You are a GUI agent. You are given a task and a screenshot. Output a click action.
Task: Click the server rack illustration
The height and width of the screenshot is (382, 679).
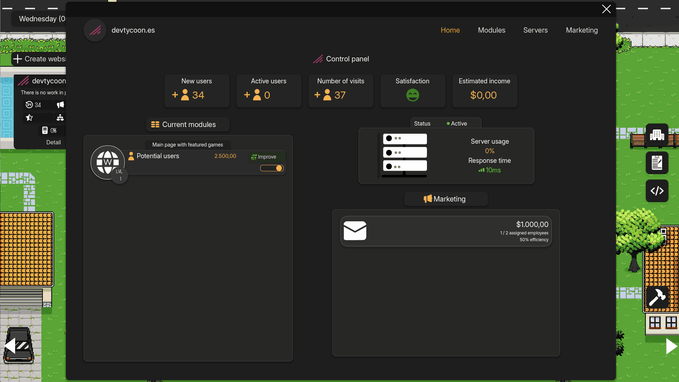pyautogui.click(x=404, y=155)
